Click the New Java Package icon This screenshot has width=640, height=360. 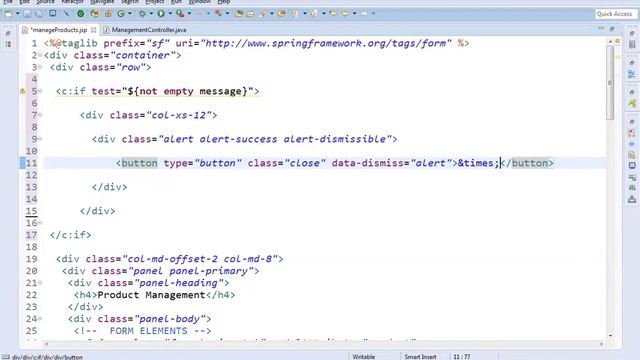(x=109, y=14)
